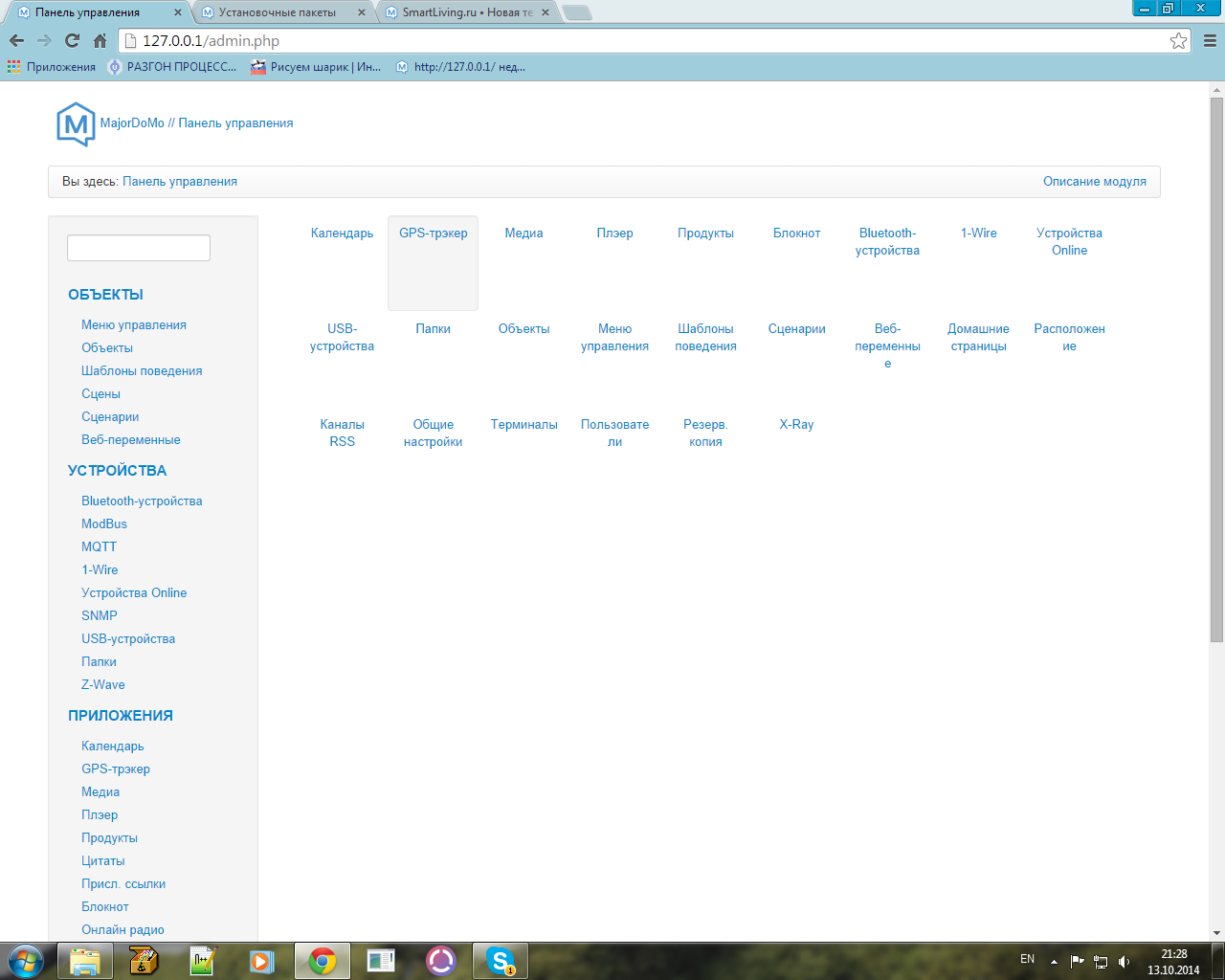Open the Chrome hamburger menu

pos(1210,40)
